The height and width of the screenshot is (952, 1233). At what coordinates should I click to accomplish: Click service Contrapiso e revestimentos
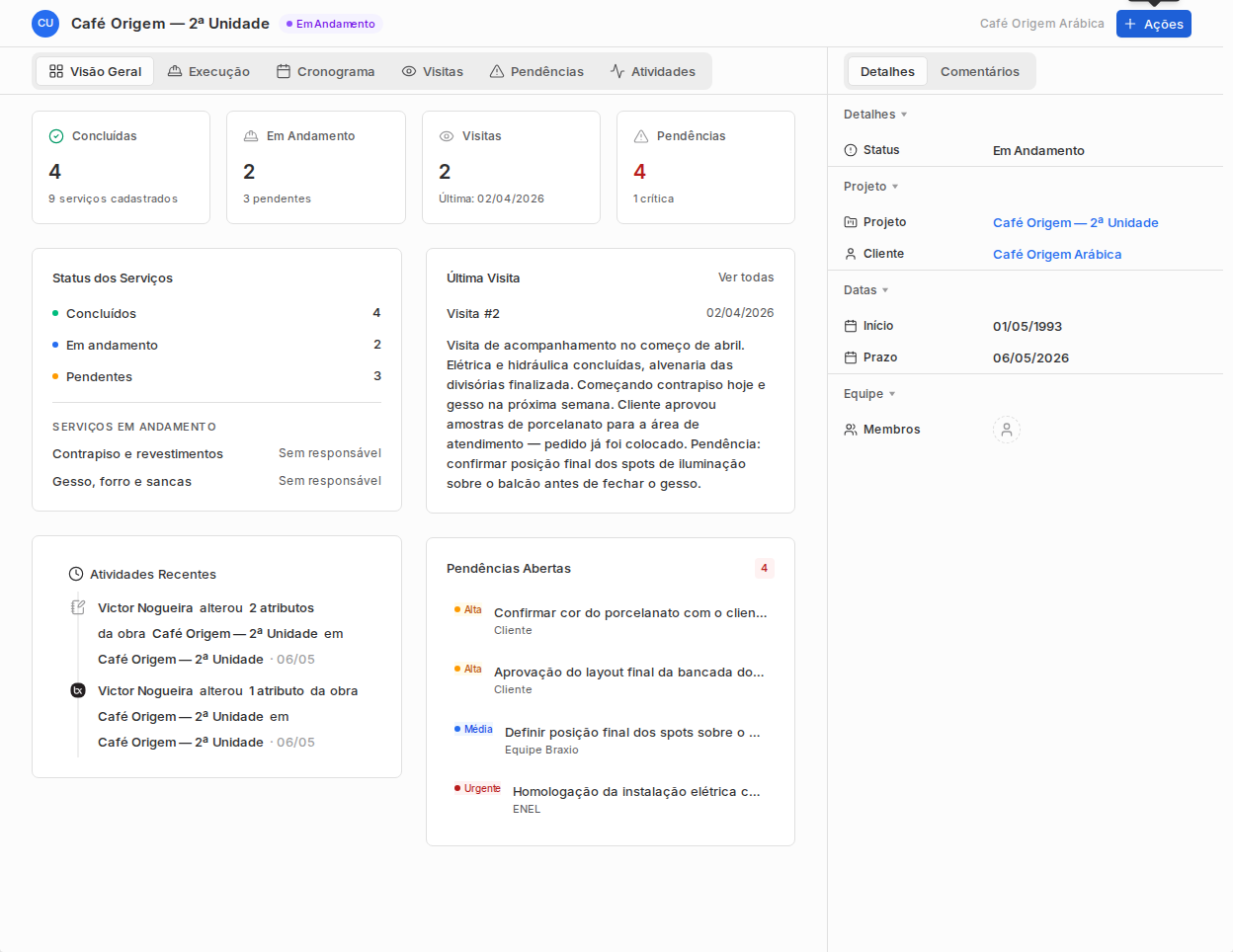137,454
